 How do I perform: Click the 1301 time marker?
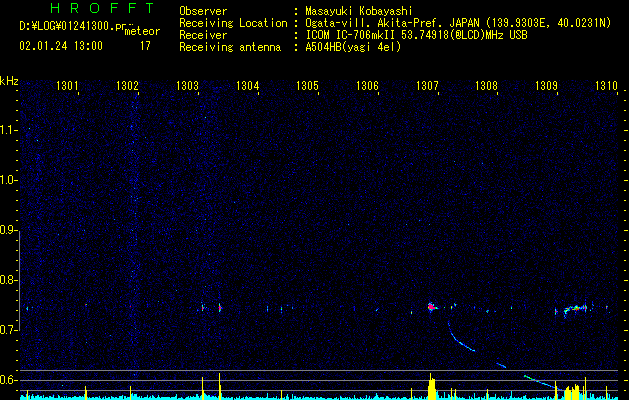[x=67, y=85]
